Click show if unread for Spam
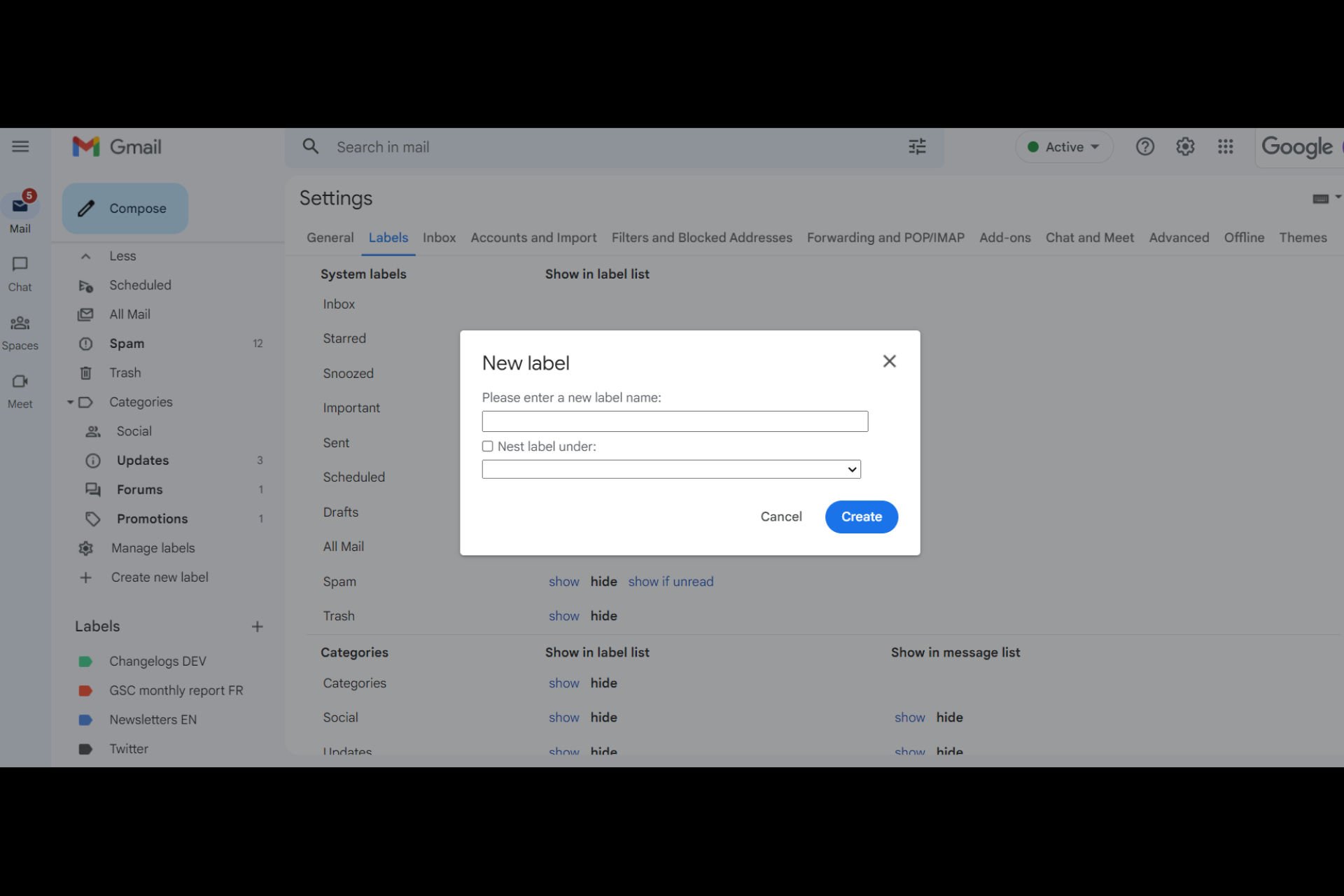1344x896 pixels. click(x=671, y=582)
